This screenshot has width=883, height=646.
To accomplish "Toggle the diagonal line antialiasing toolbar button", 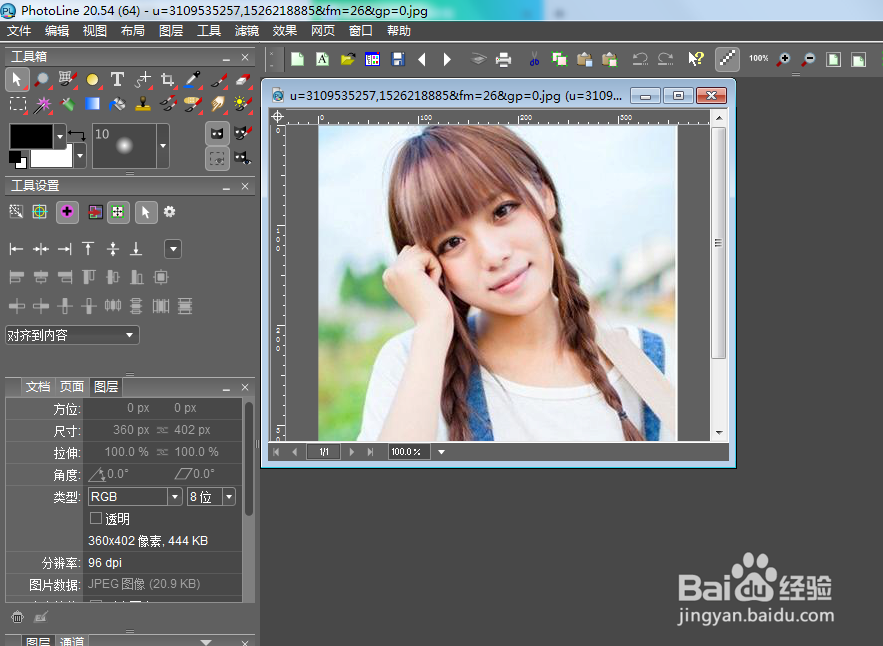I will coord(727,59).
